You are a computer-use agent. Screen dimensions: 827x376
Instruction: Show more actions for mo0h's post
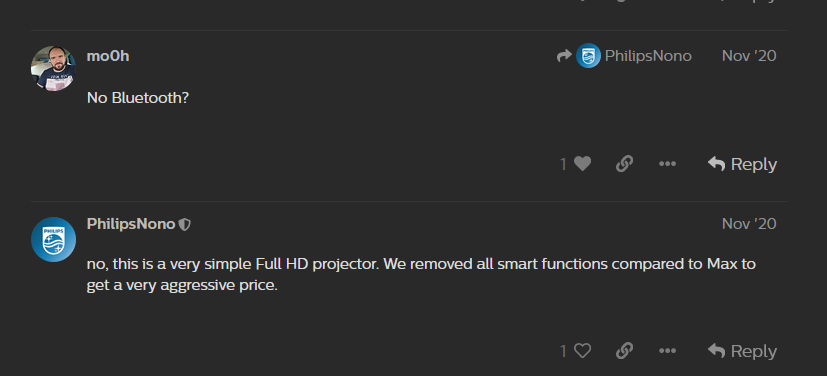click(667, 164)
